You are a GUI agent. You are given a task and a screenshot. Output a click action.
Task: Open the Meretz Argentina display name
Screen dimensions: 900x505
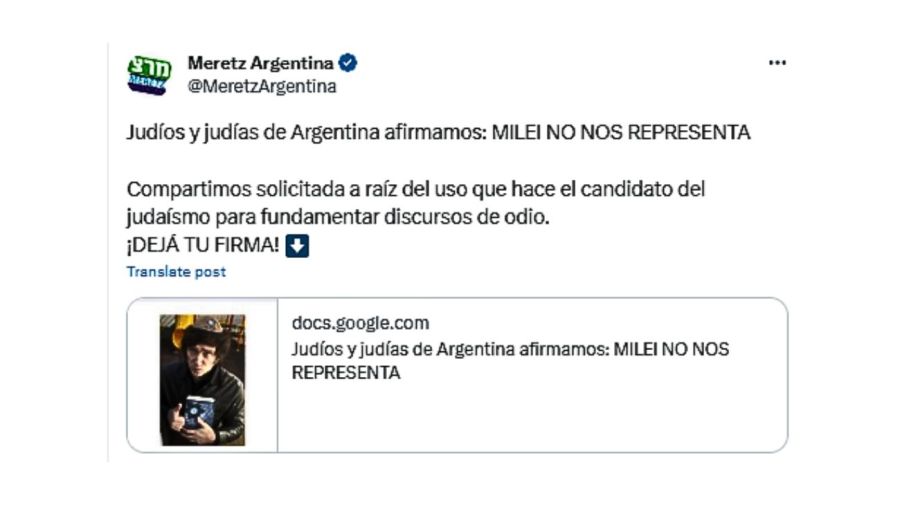pyautogui.click(x=260, y=63)
